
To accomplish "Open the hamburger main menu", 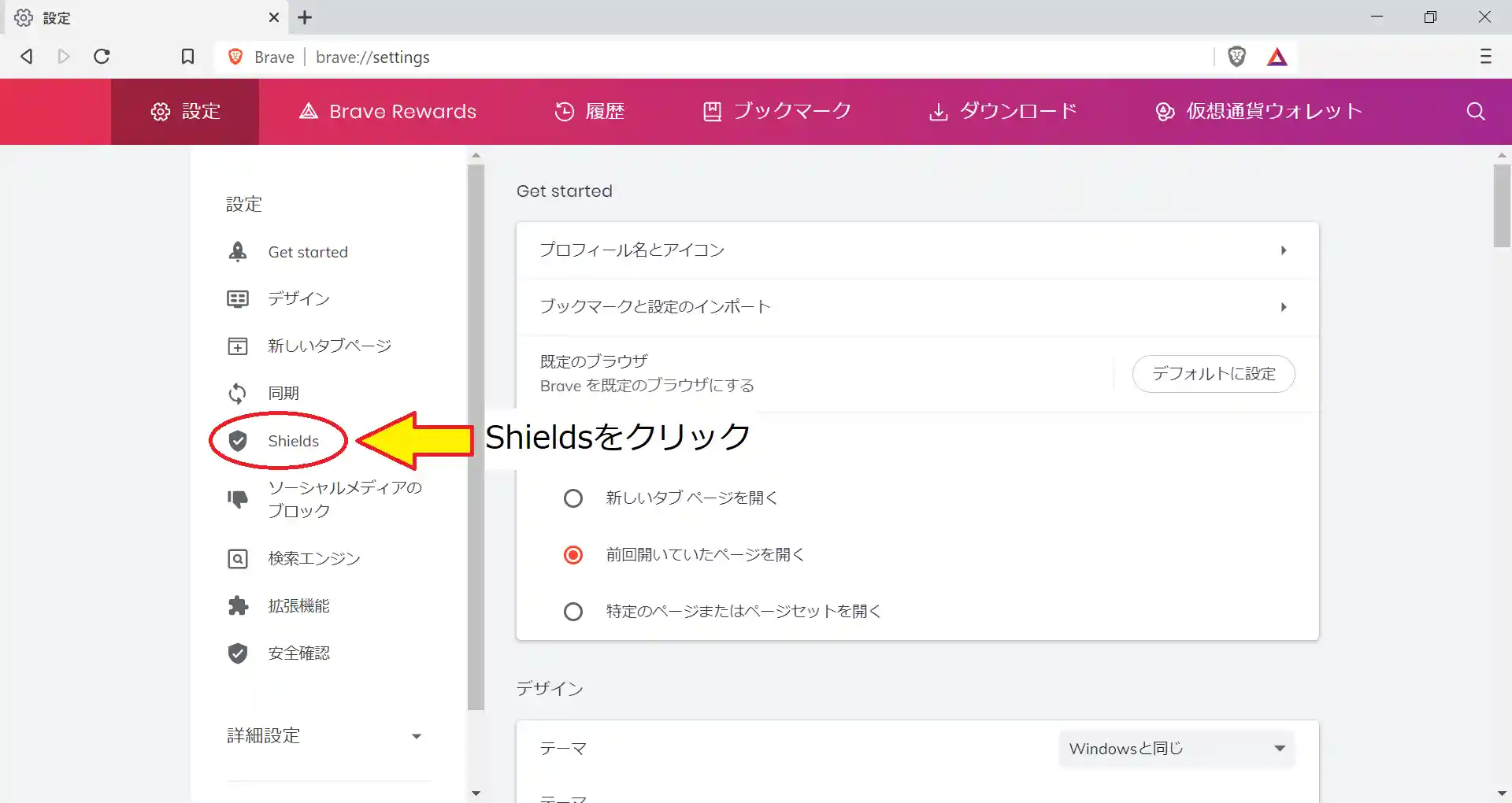I will [x=1485, y=57].
